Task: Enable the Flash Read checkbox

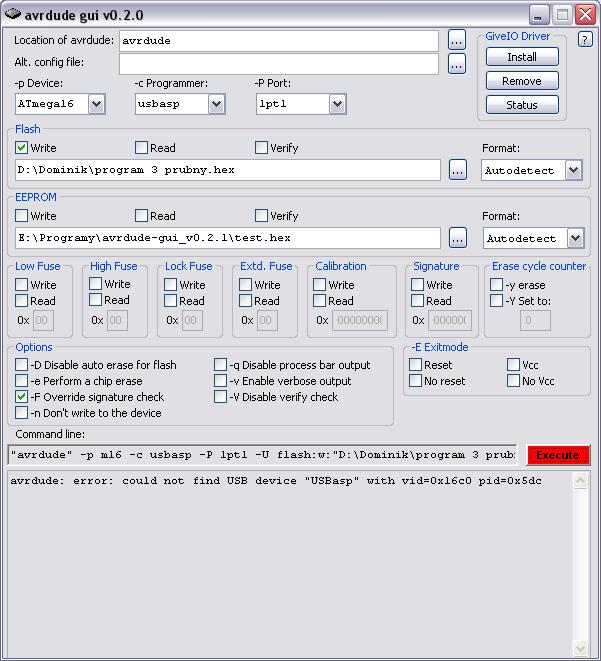Action: coord(141,148)
